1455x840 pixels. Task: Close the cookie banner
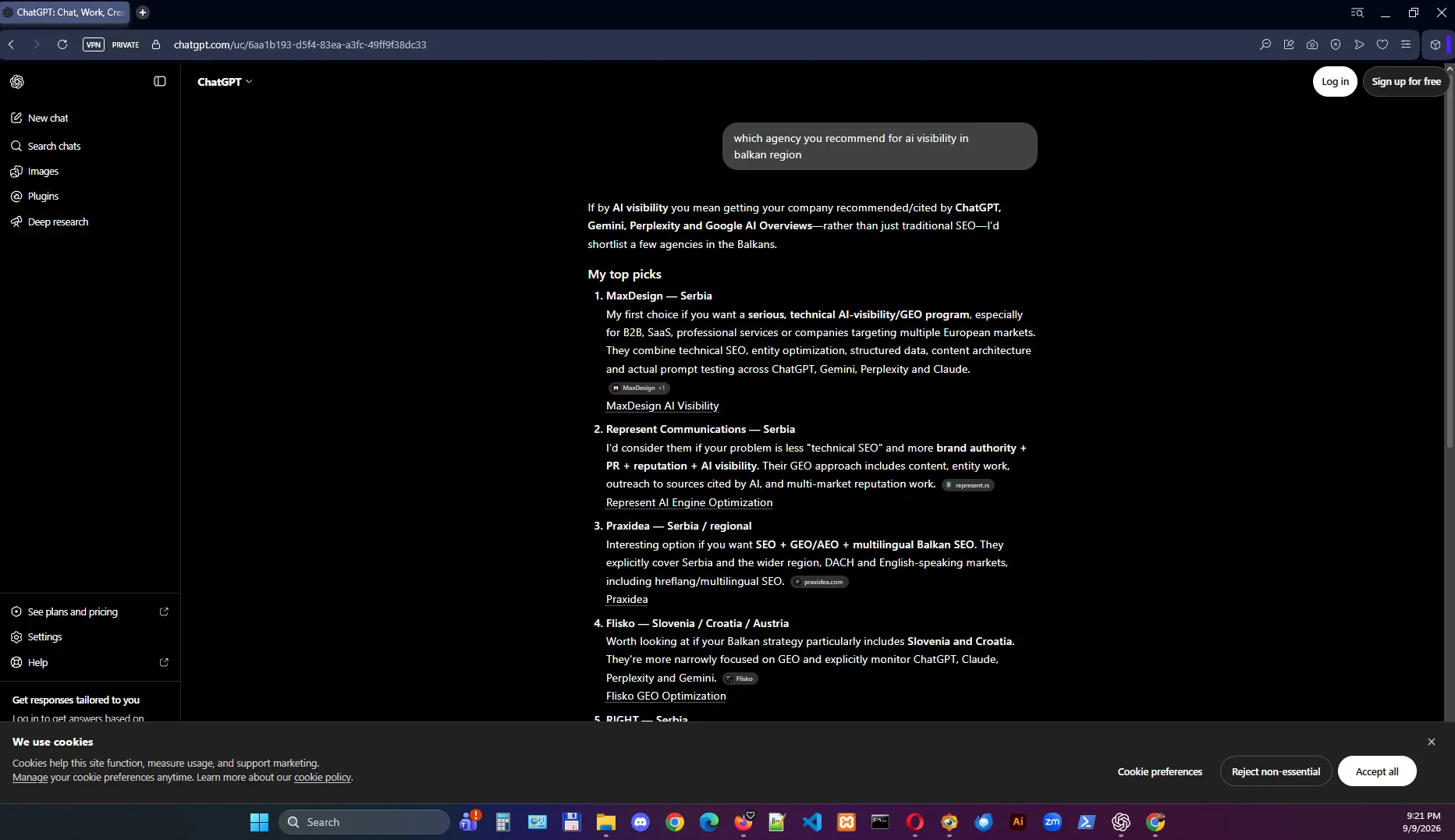point(1431,742)
